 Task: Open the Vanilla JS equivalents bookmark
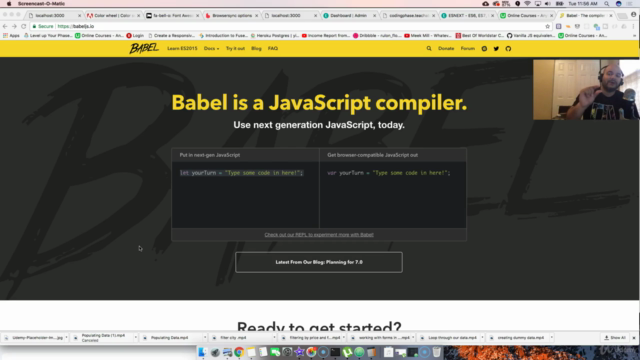tap(531, 36)
